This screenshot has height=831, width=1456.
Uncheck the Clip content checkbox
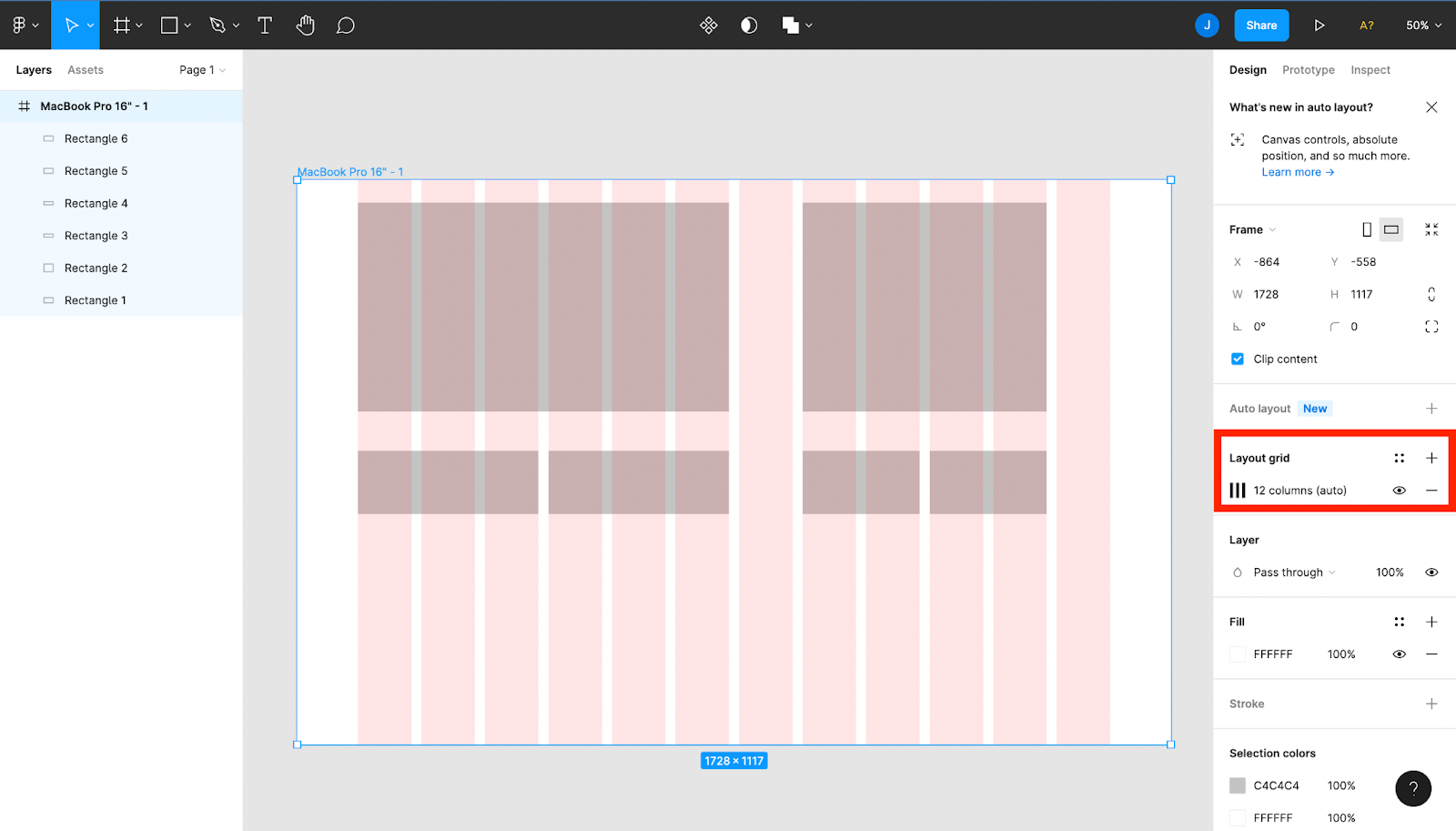pyautogui.click(x=1237, y=359)
